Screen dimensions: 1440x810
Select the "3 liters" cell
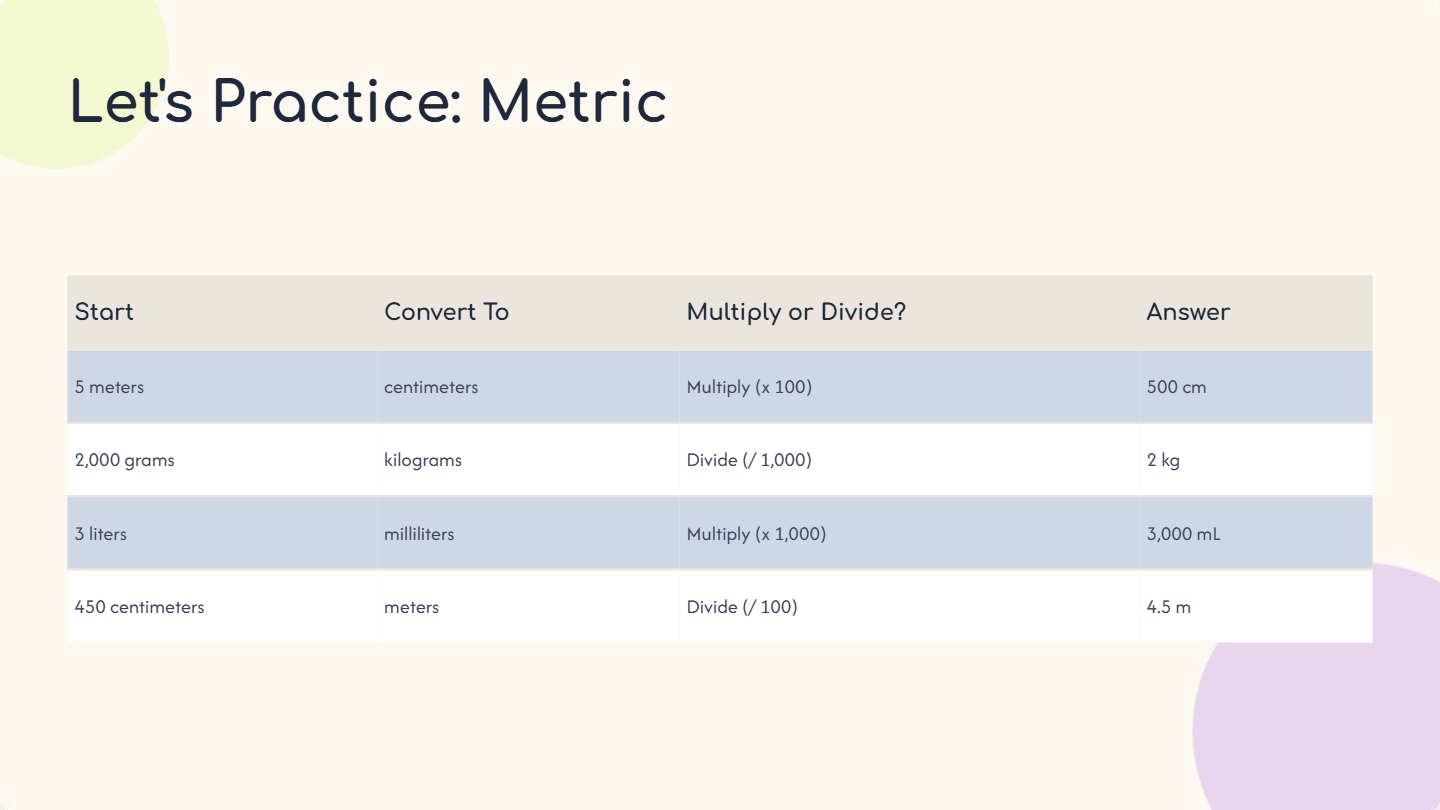tap(101, 534)
